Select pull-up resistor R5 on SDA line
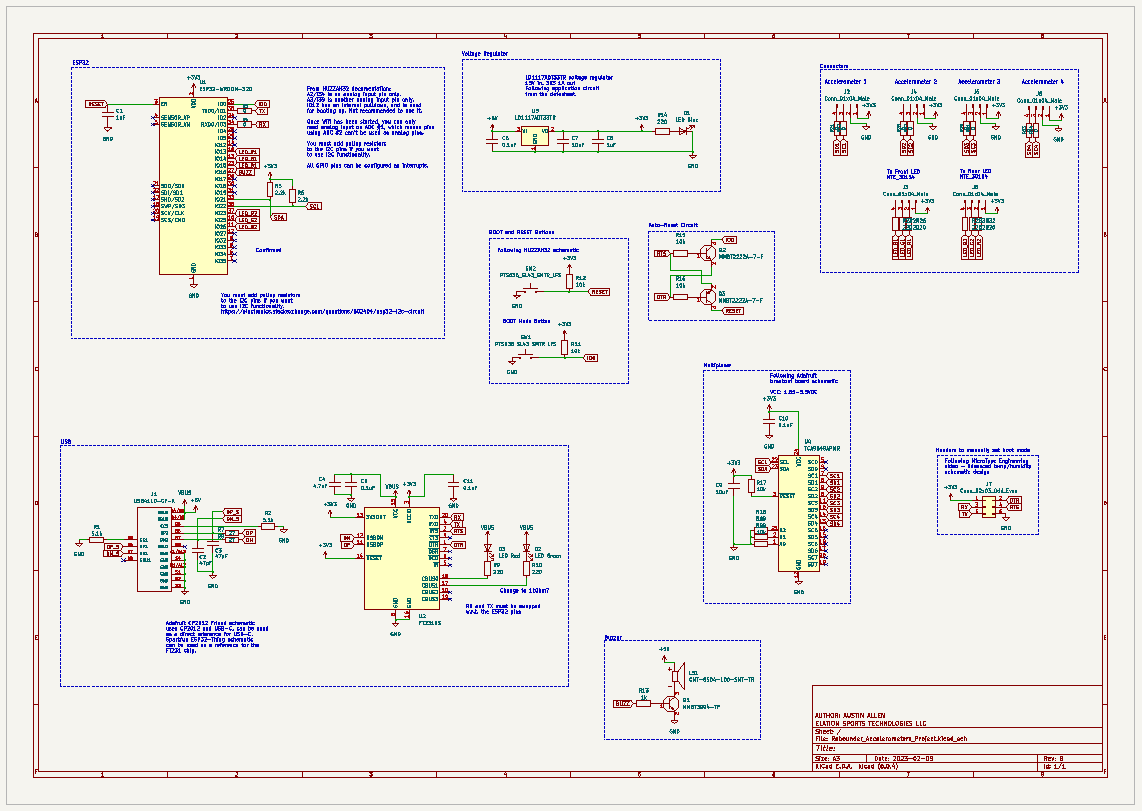The width and height of the screenshot is (1142, 811). coord(270,190)
